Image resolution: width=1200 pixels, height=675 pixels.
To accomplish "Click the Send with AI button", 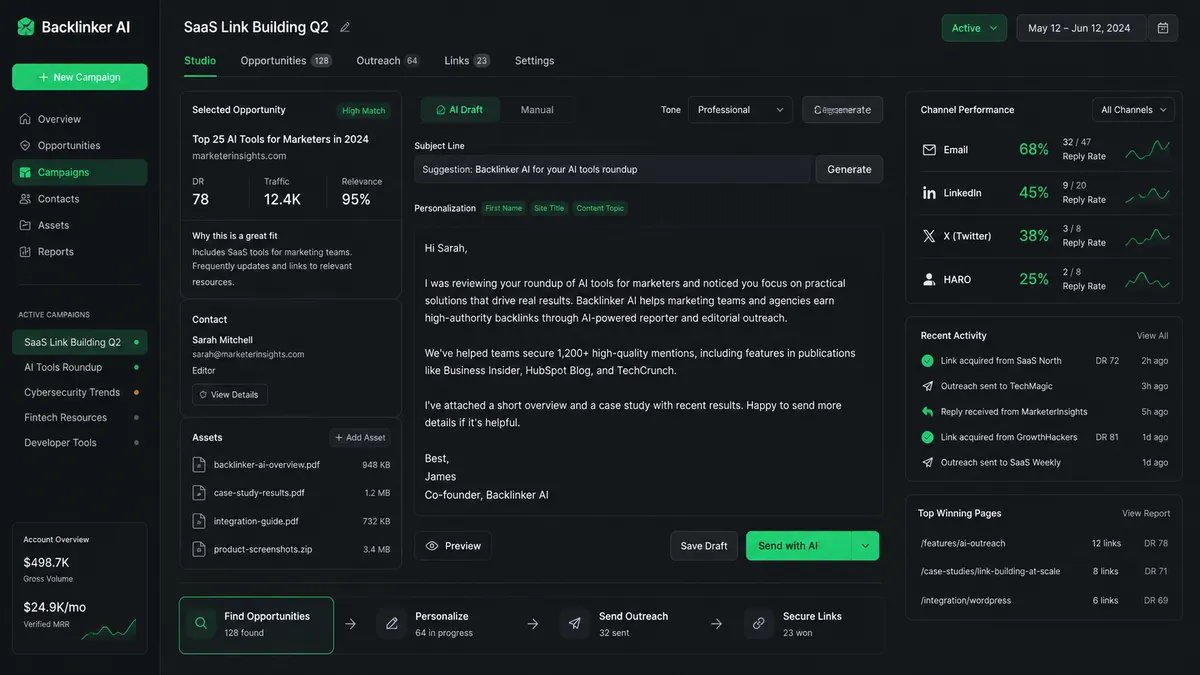I will pyautogui.click(x=798, y=546).
